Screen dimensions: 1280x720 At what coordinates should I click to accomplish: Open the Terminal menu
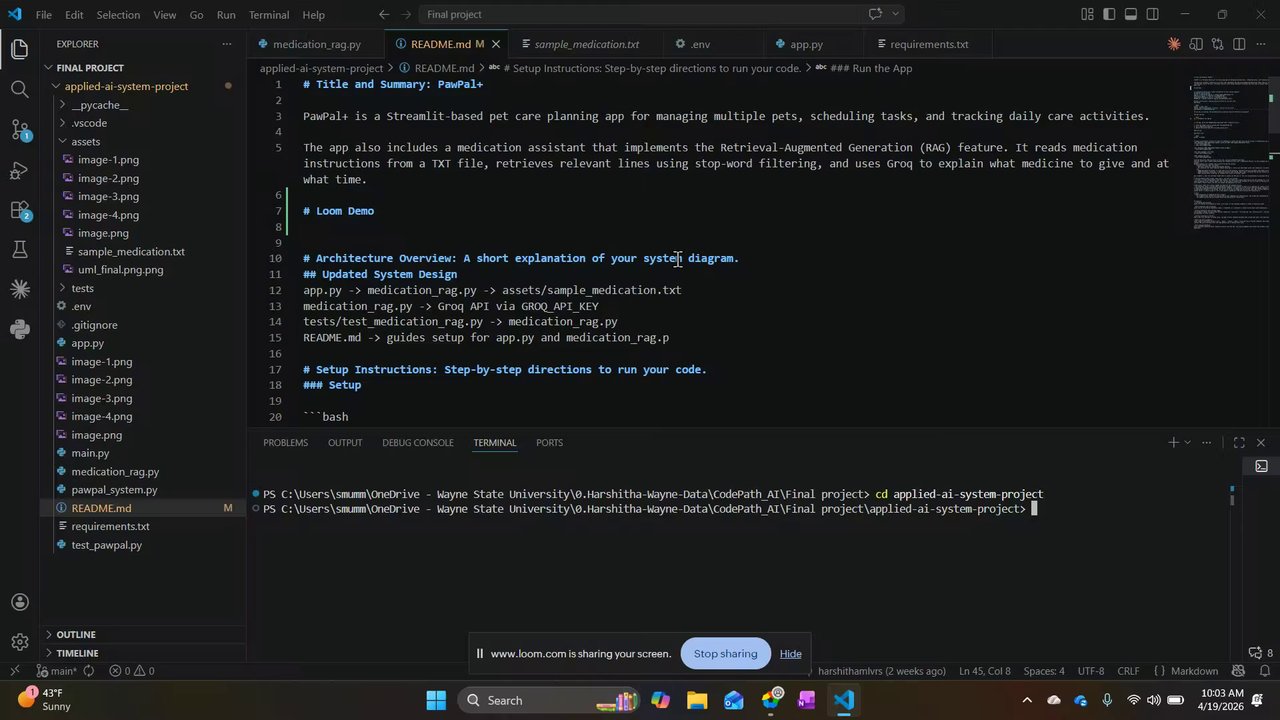pos(269,15)
